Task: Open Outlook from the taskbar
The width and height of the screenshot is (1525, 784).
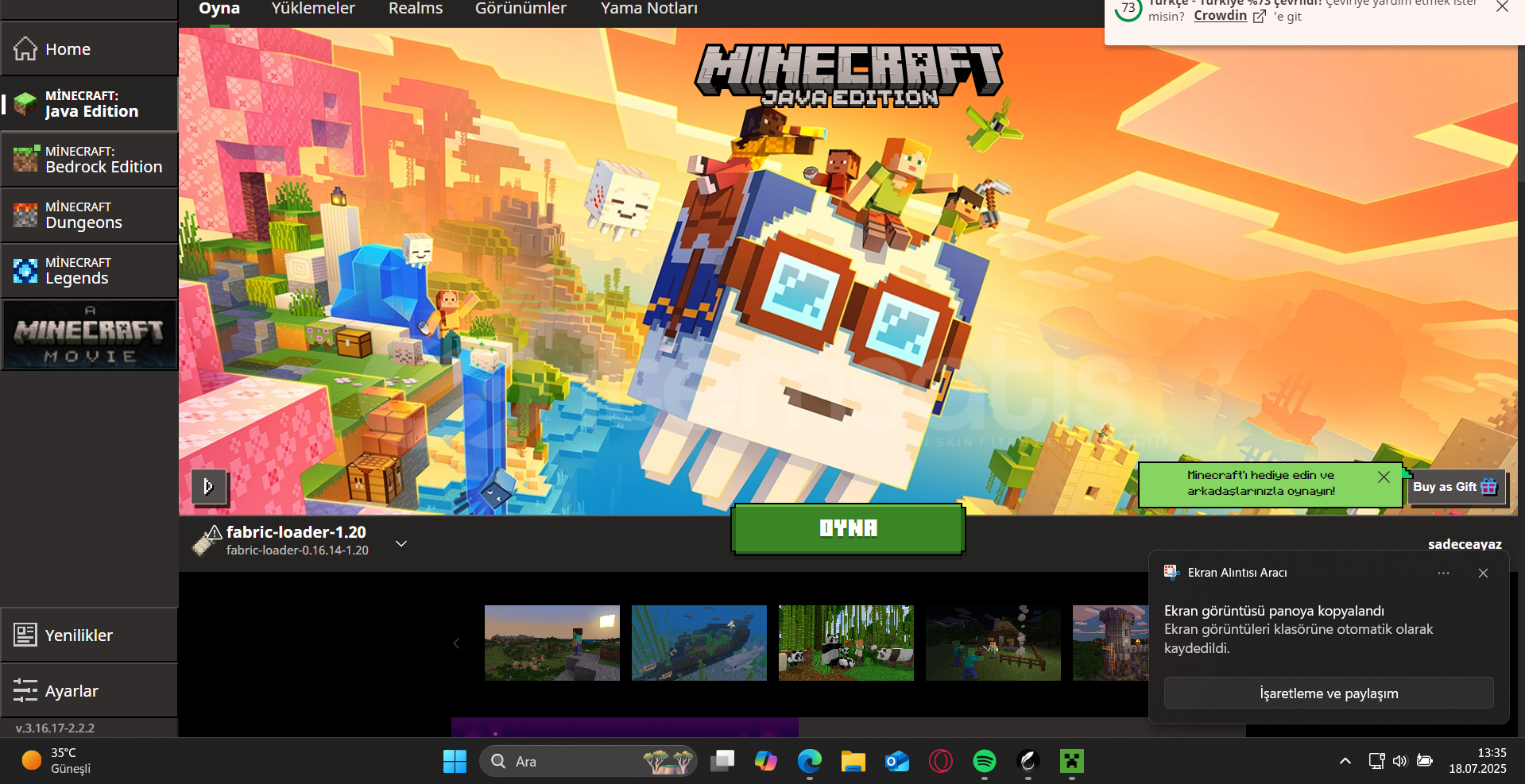Action: pos(897,761)
